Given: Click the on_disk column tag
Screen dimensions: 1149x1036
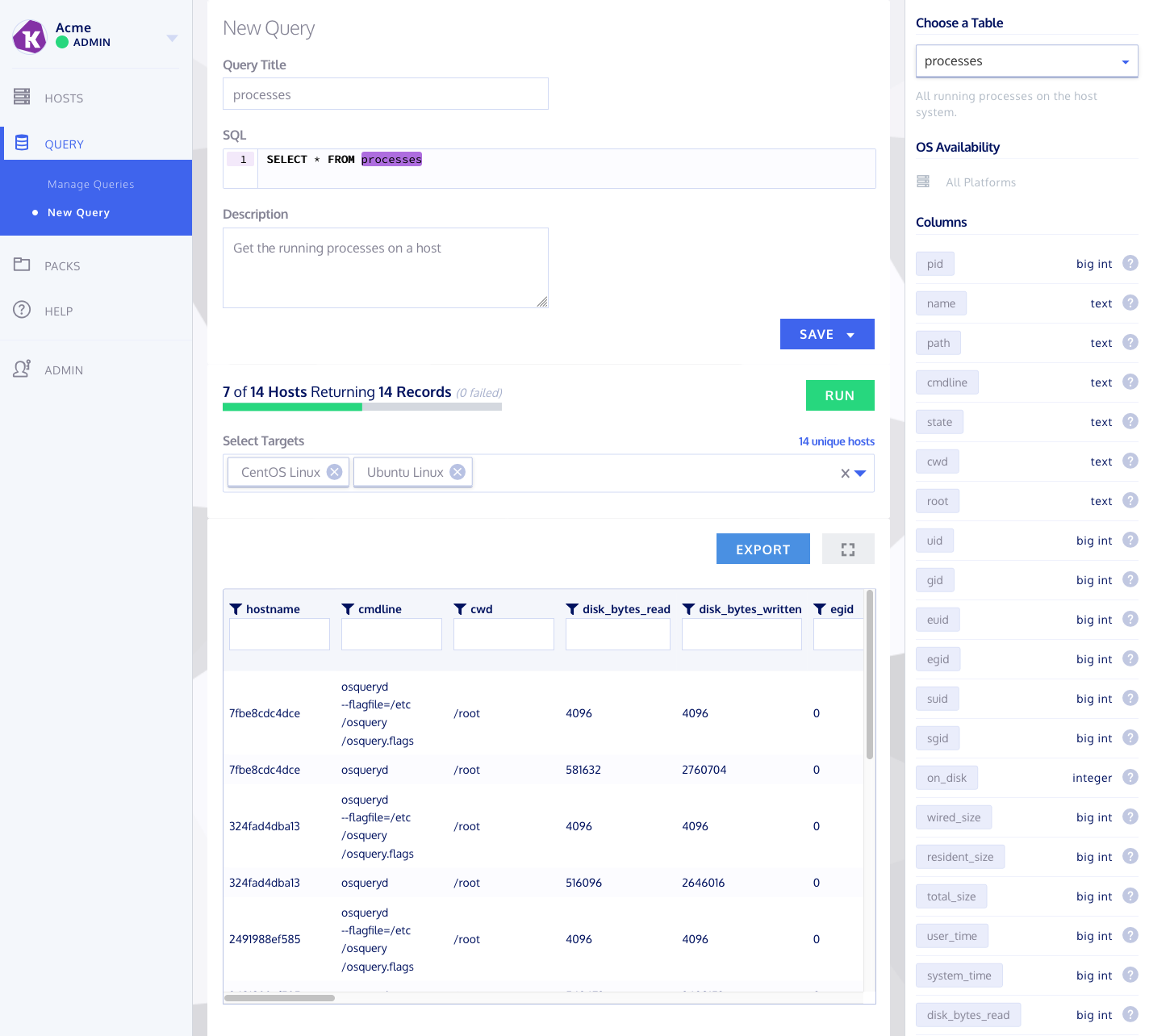Looking at the screenshot, I should (x=946, y=778).
